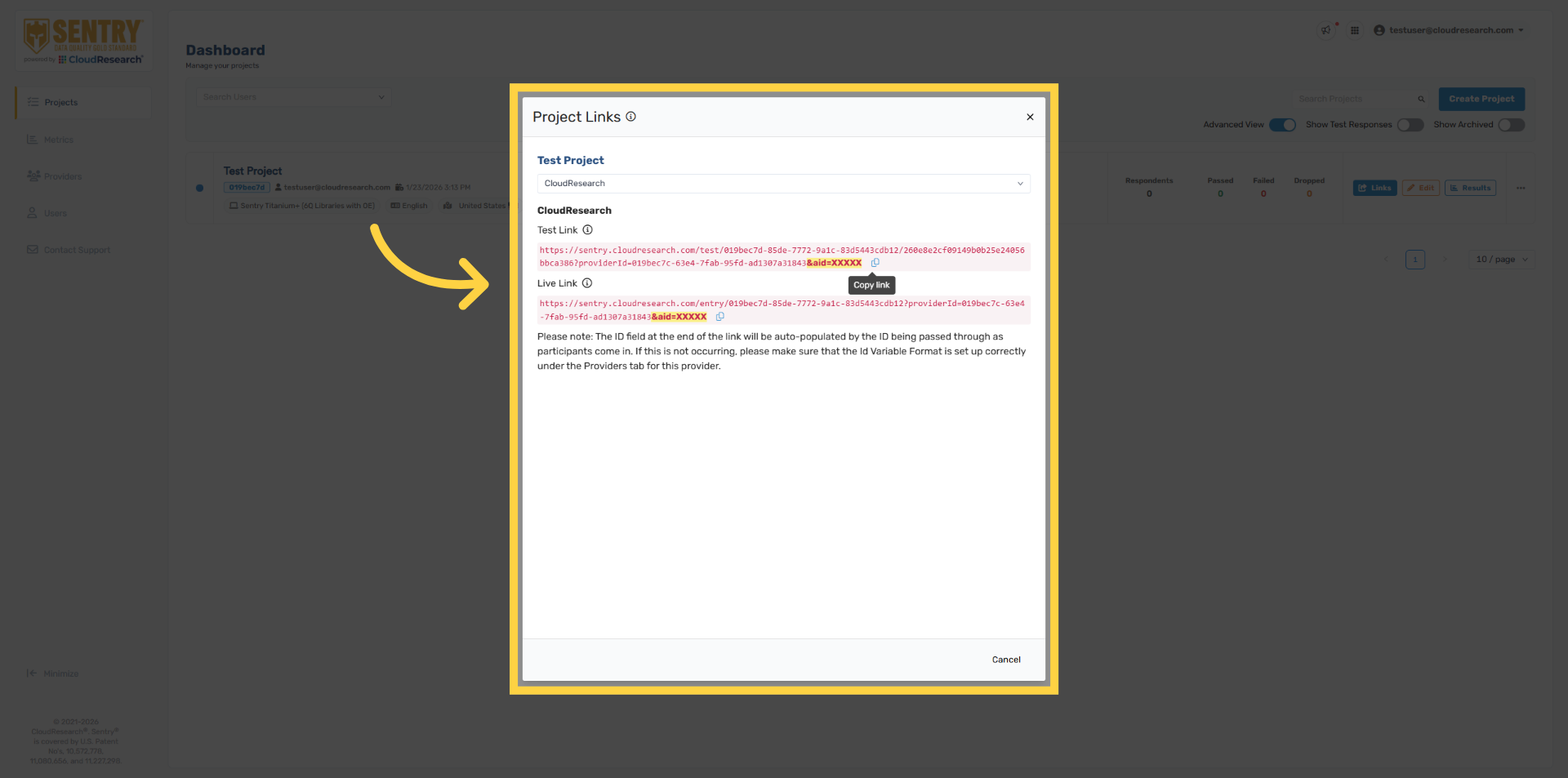Image resolution: width=1568 pixels, height=778 pixels.
Task: Expand the testuser@cloudresearch.com account menu
Action: point(1450,29)
